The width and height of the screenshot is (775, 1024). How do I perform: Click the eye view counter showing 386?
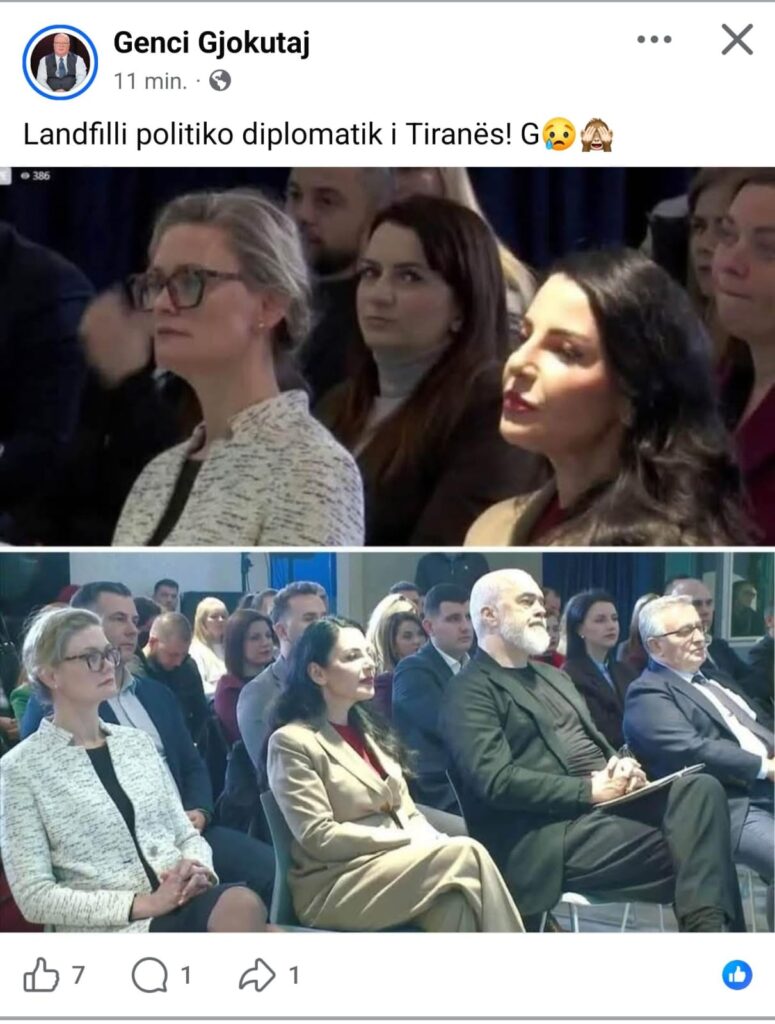pos(35,175)
